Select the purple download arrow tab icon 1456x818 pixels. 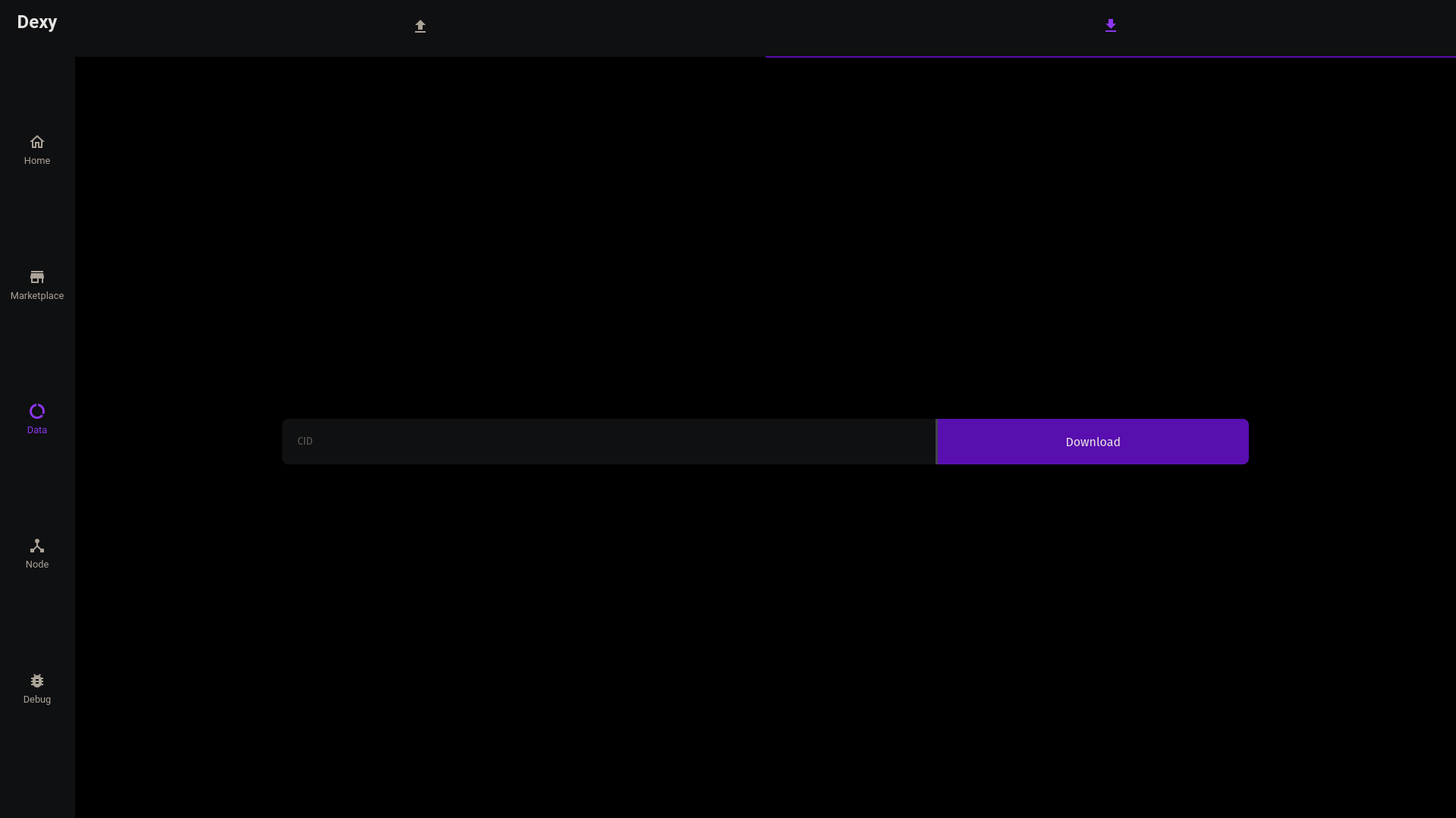[1111, 26]
